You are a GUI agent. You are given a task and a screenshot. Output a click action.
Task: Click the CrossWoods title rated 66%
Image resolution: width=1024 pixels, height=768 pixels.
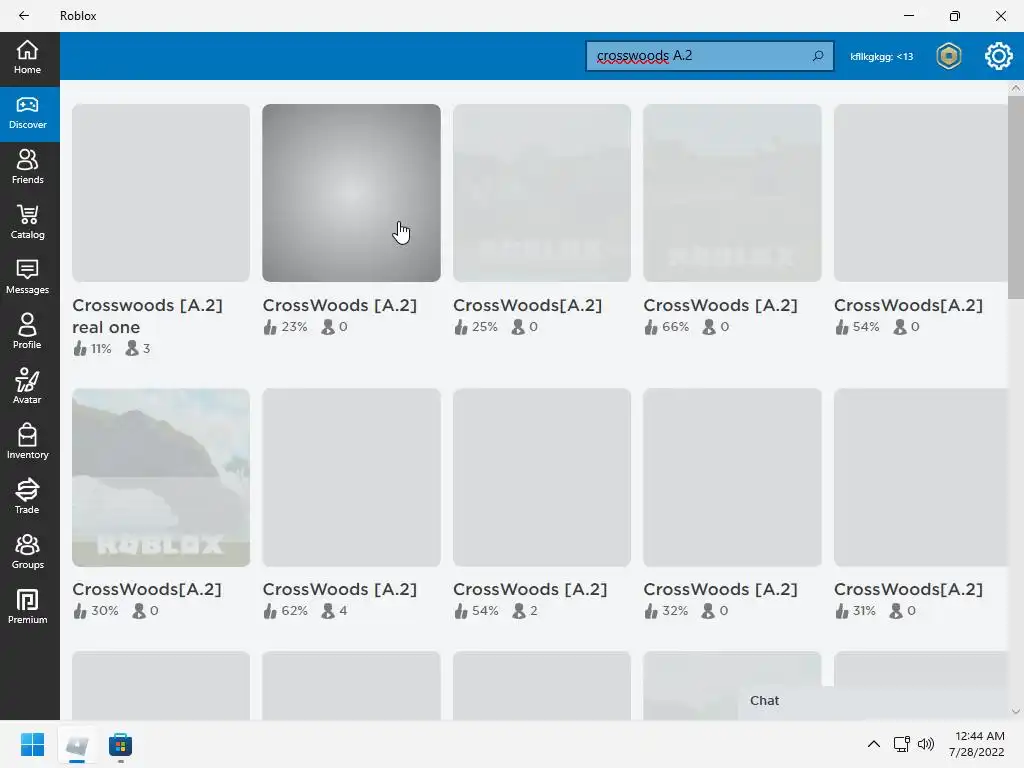pos(720,305)
